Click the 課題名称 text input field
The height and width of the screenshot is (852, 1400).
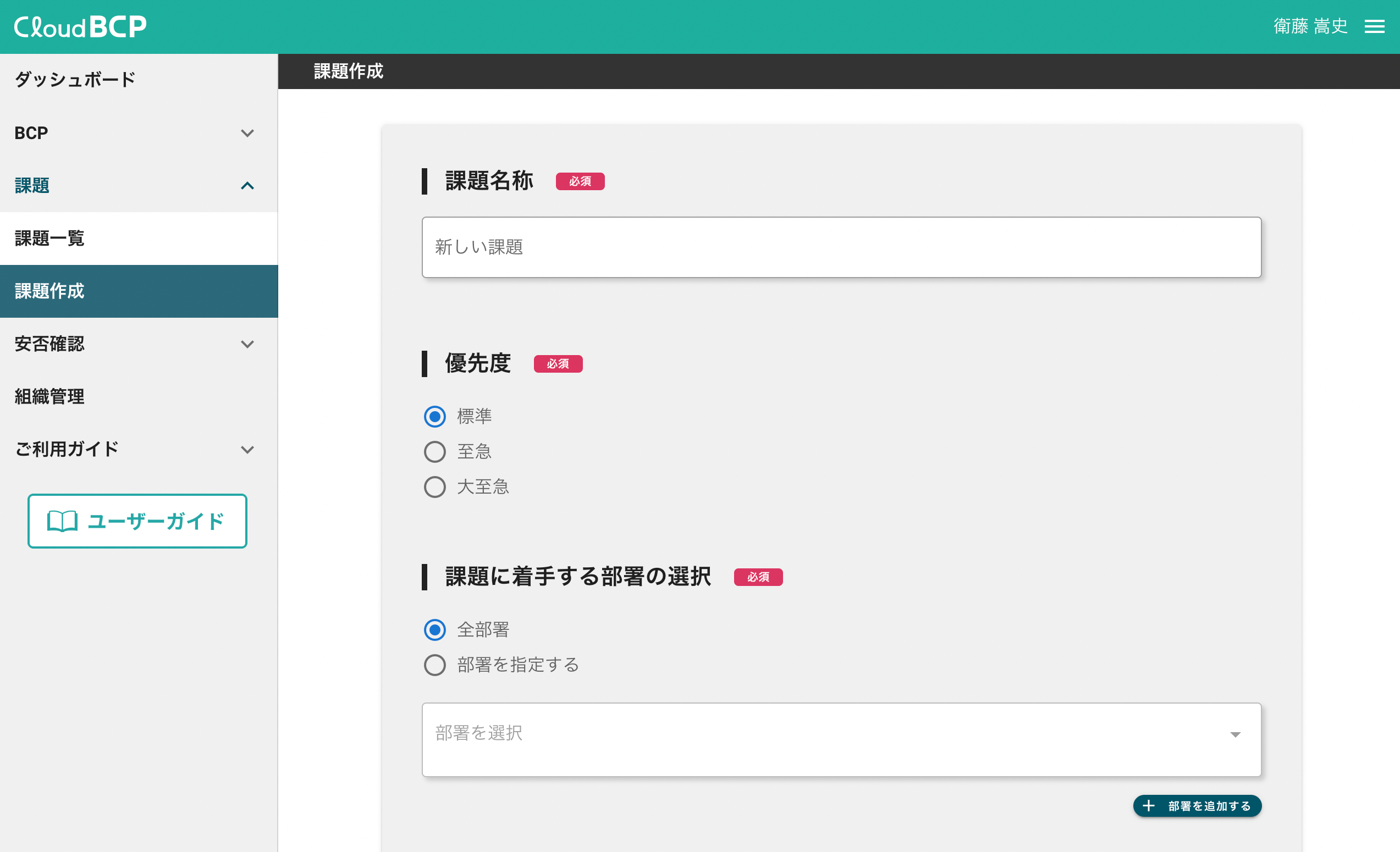(x=841, y=247)
